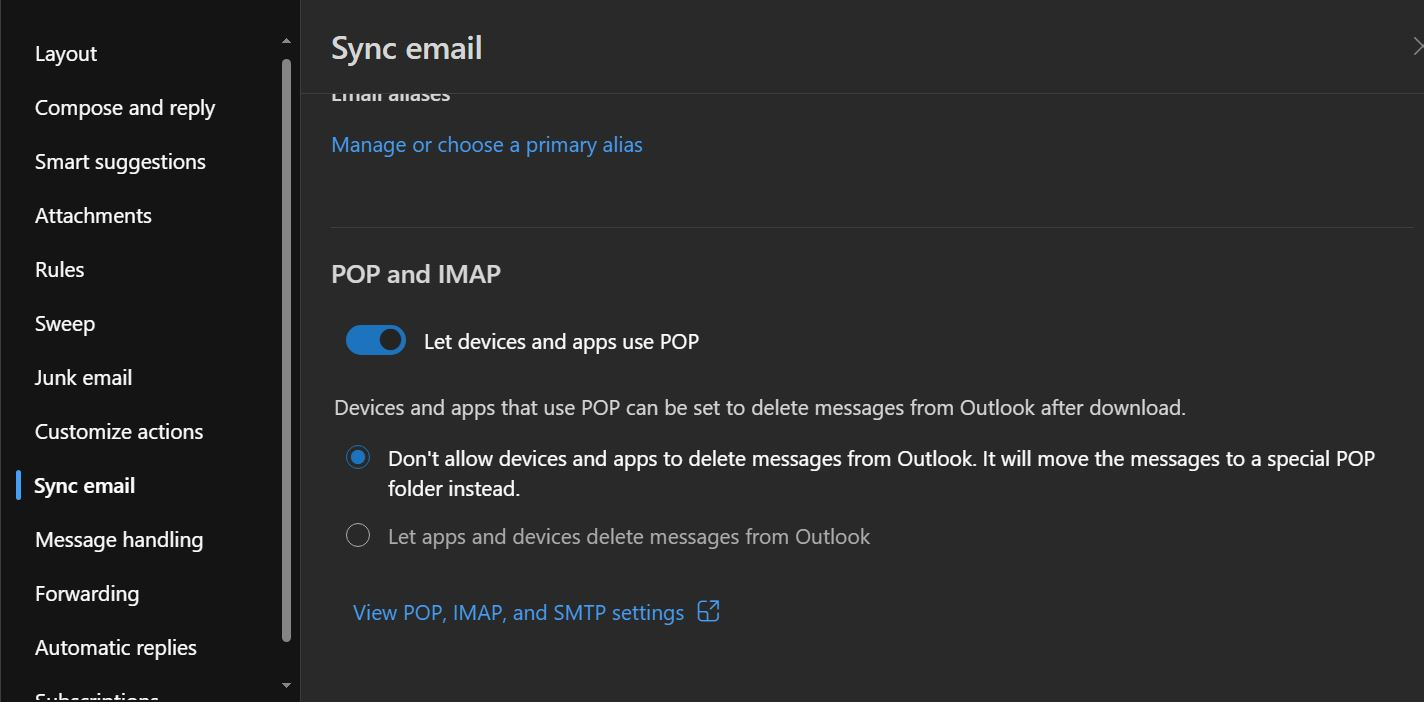Open Manage or choose a primary alias
The image size is (1424, 702).
tap(487, 144)
